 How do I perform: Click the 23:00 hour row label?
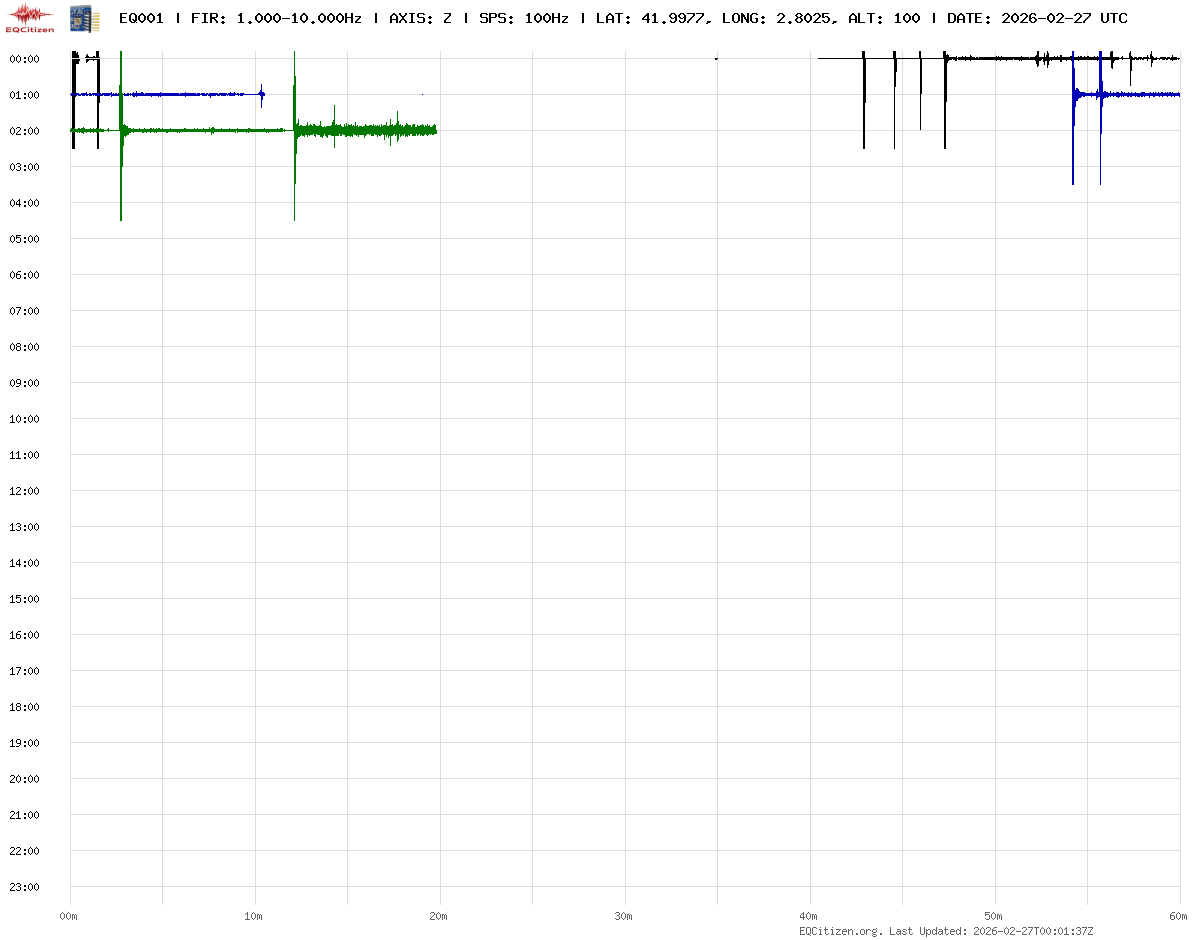click(23, 887)
